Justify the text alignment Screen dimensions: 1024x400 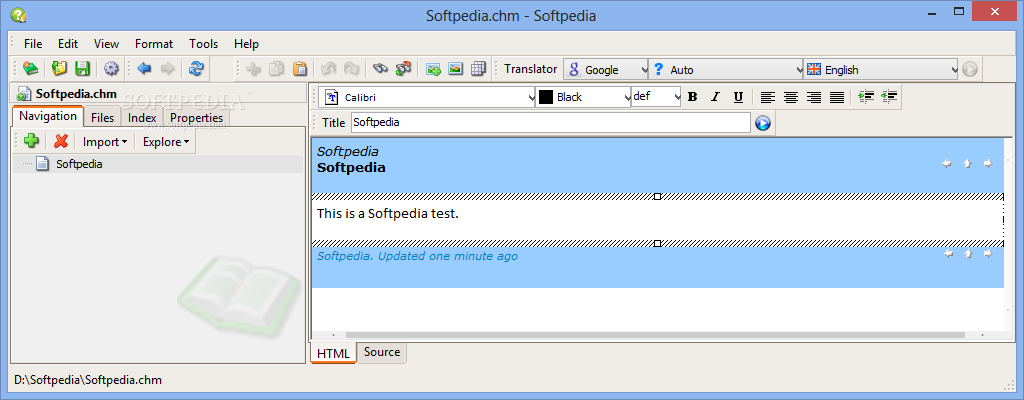tap(837, 97)
